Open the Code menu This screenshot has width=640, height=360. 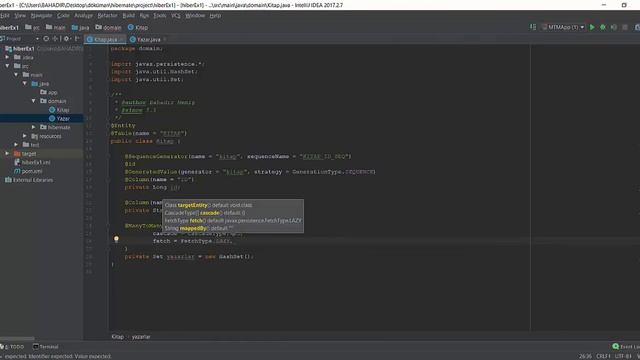(63, 16)
